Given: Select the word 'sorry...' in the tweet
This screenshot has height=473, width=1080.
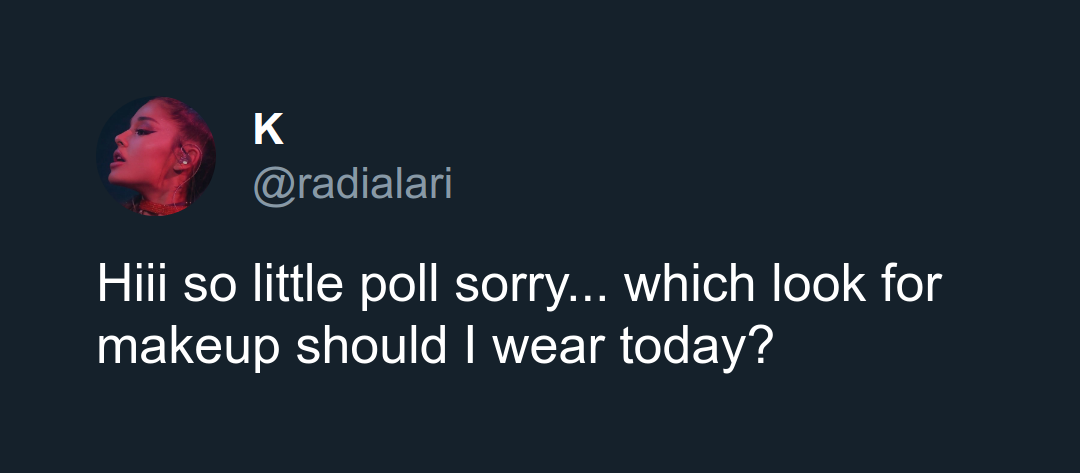Looking at the screenshot, I should pos(533,285).
